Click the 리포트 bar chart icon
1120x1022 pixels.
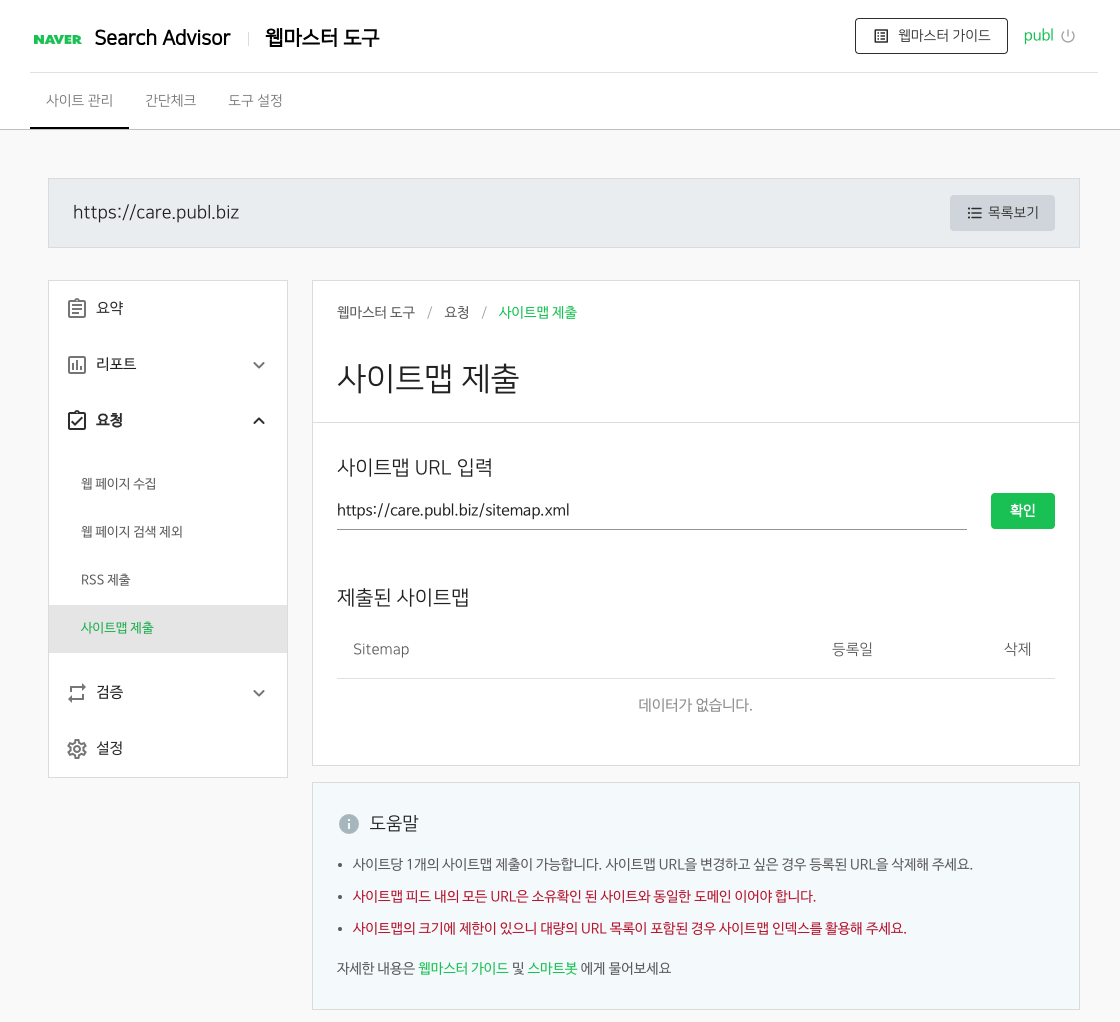click(x=78, y=364)
